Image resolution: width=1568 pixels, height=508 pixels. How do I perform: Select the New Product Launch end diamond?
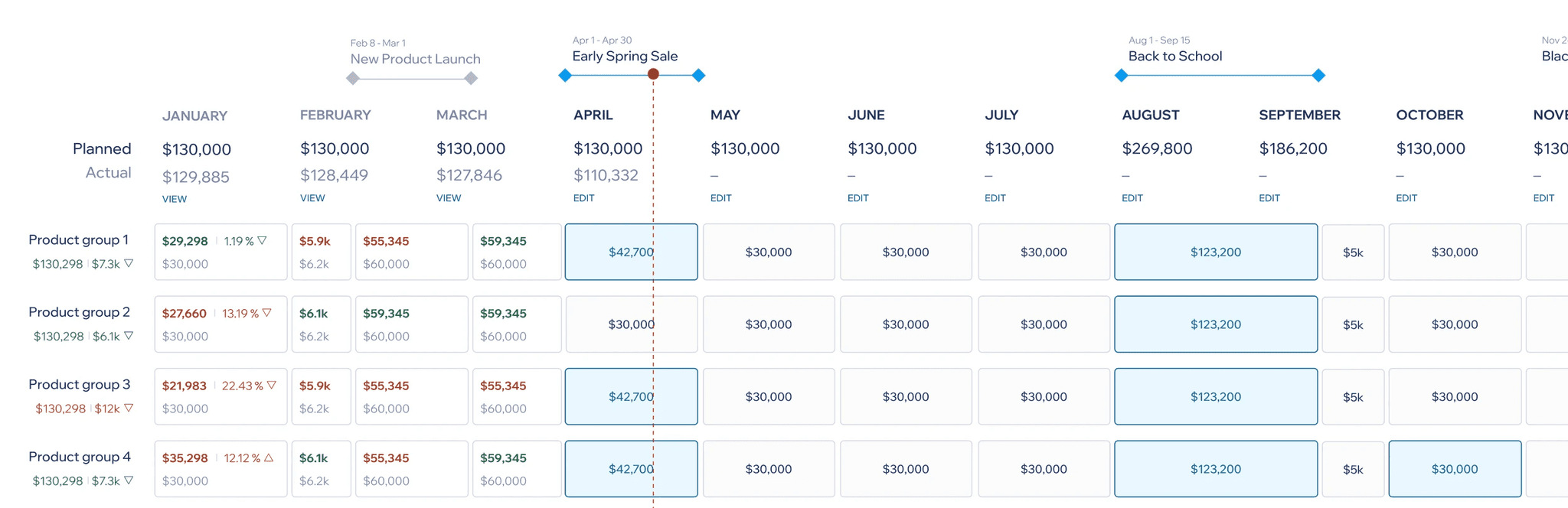point(471,78)
